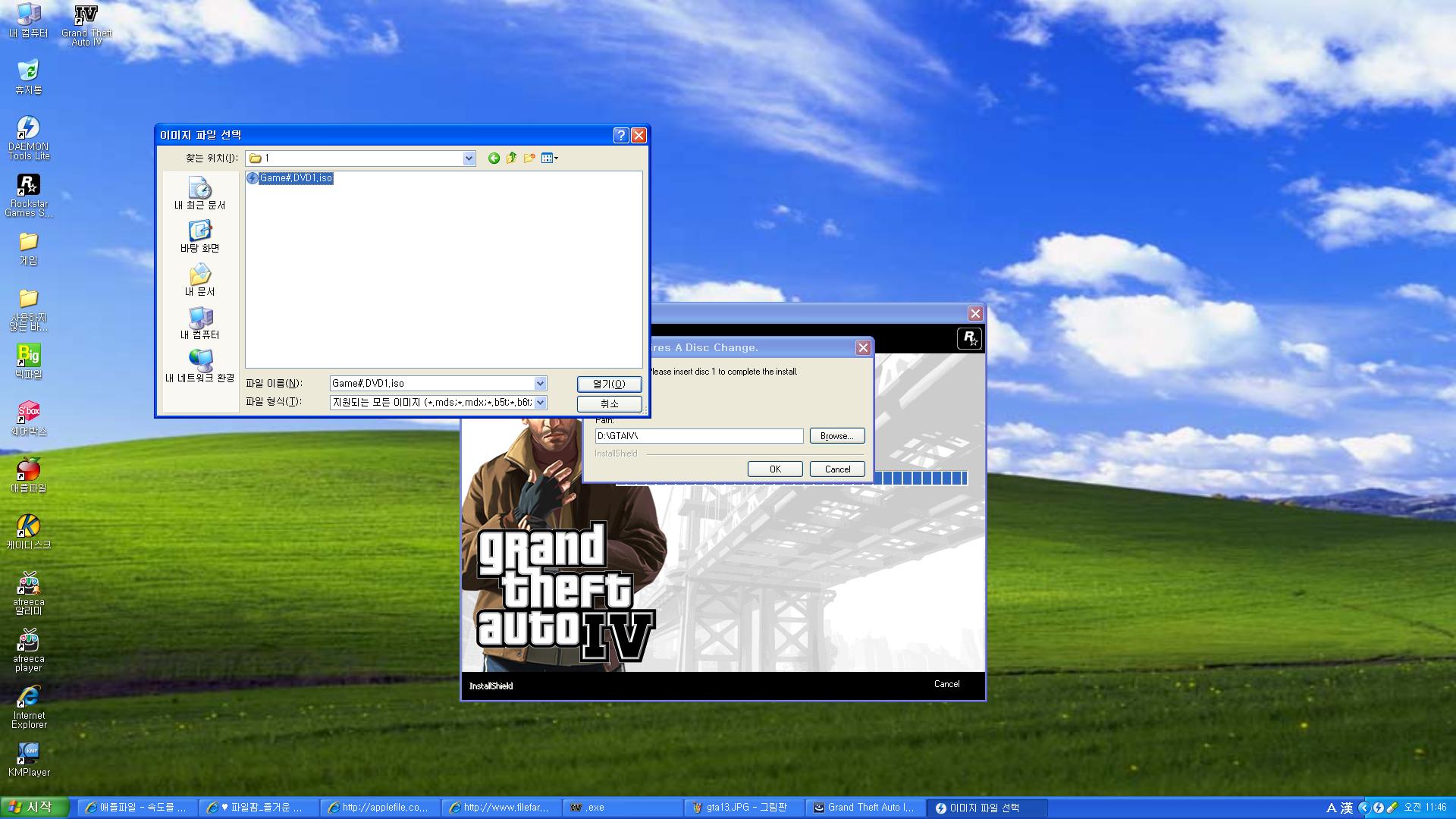Image resolution: width=1456 pixels, height=819 pixels.
Task: Open My Computer desktop icon
Action: (28, 20)
